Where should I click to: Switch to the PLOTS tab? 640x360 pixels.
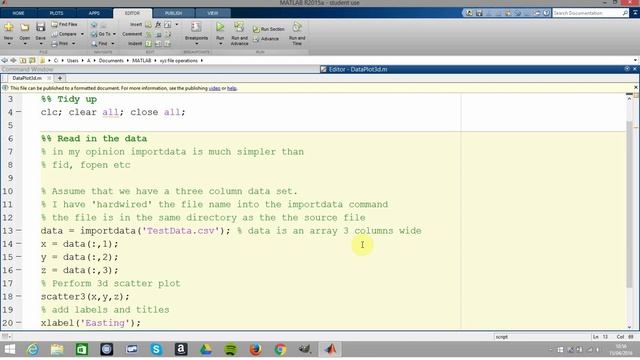tap(56, 13)
